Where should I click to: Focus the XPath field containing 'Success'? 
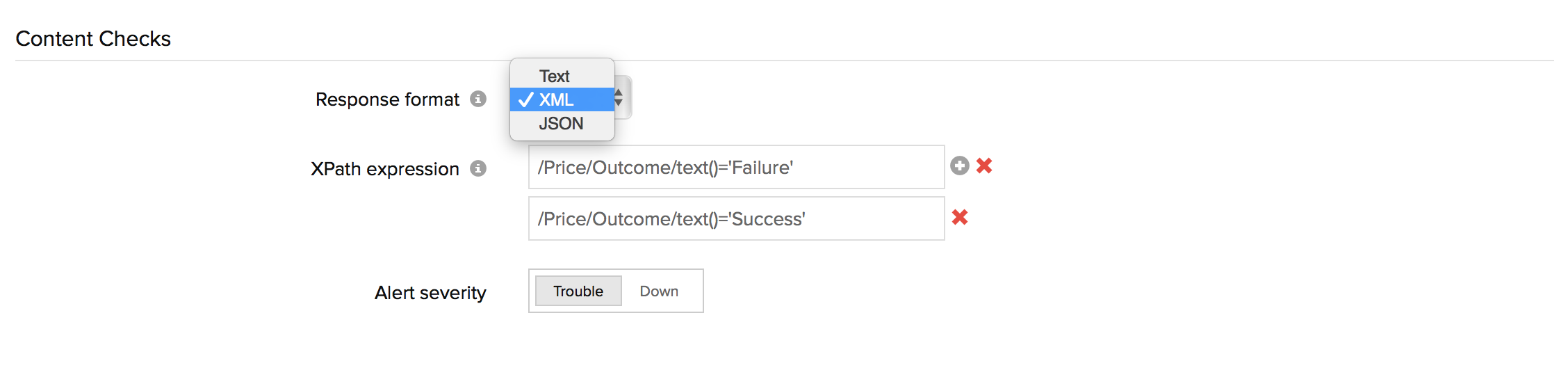pos(736,218)
